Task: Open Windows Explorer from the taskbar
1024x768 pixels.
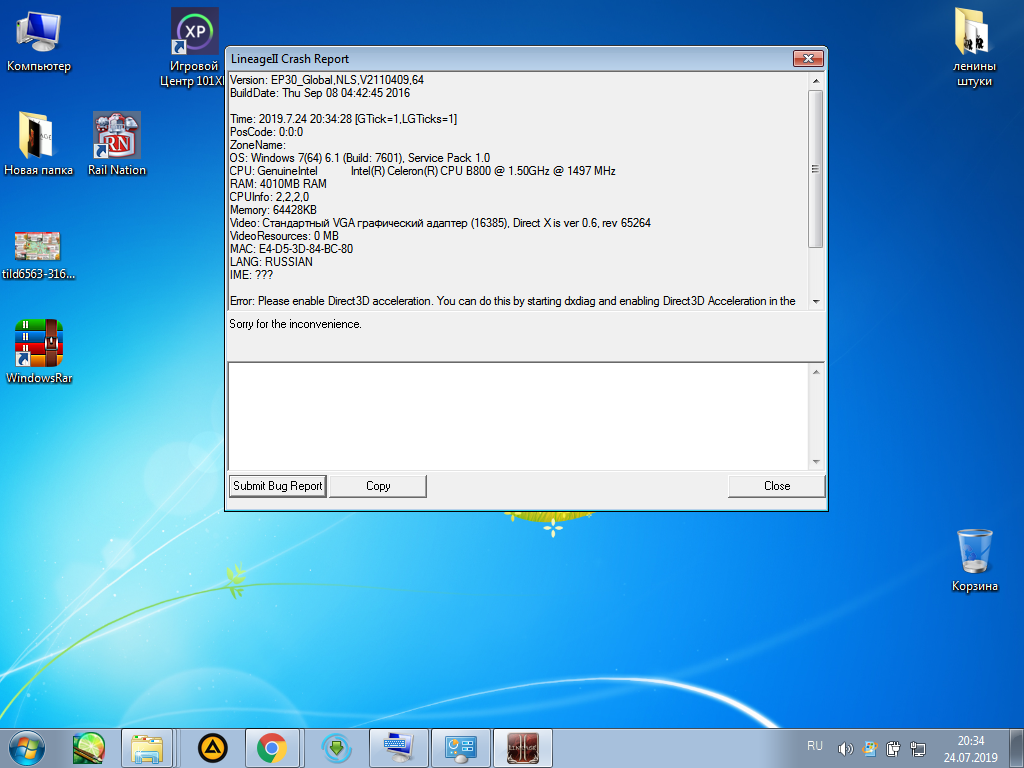Action: 147,747
